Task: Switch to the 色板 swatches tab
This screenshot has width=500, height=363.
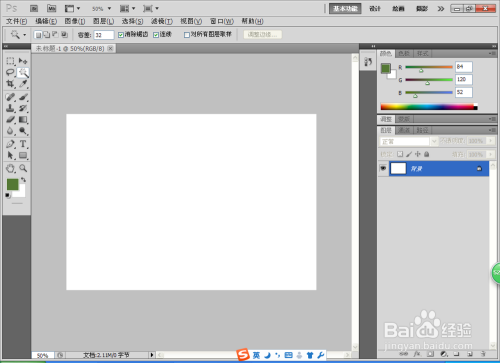Action: [x=404, y=53]
